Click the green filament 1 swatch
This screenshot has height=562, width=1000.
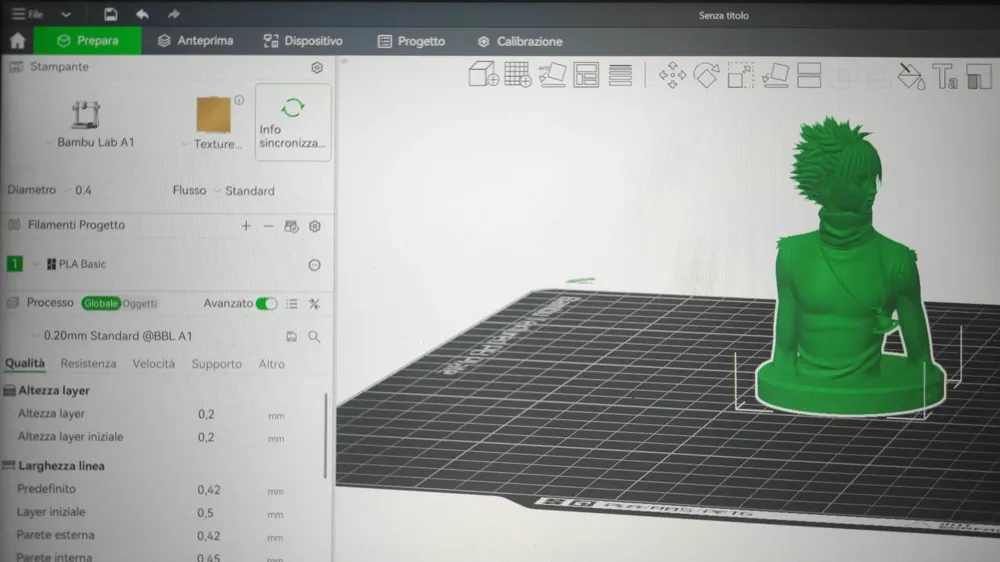coord(15,263)
